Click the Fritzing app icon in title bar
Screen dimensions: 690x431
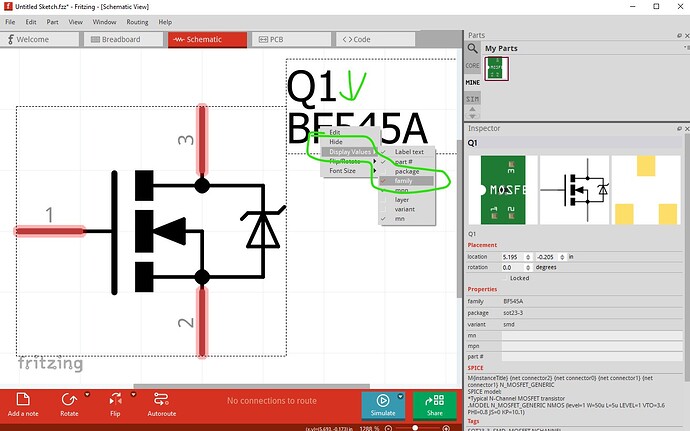(7, 6)
